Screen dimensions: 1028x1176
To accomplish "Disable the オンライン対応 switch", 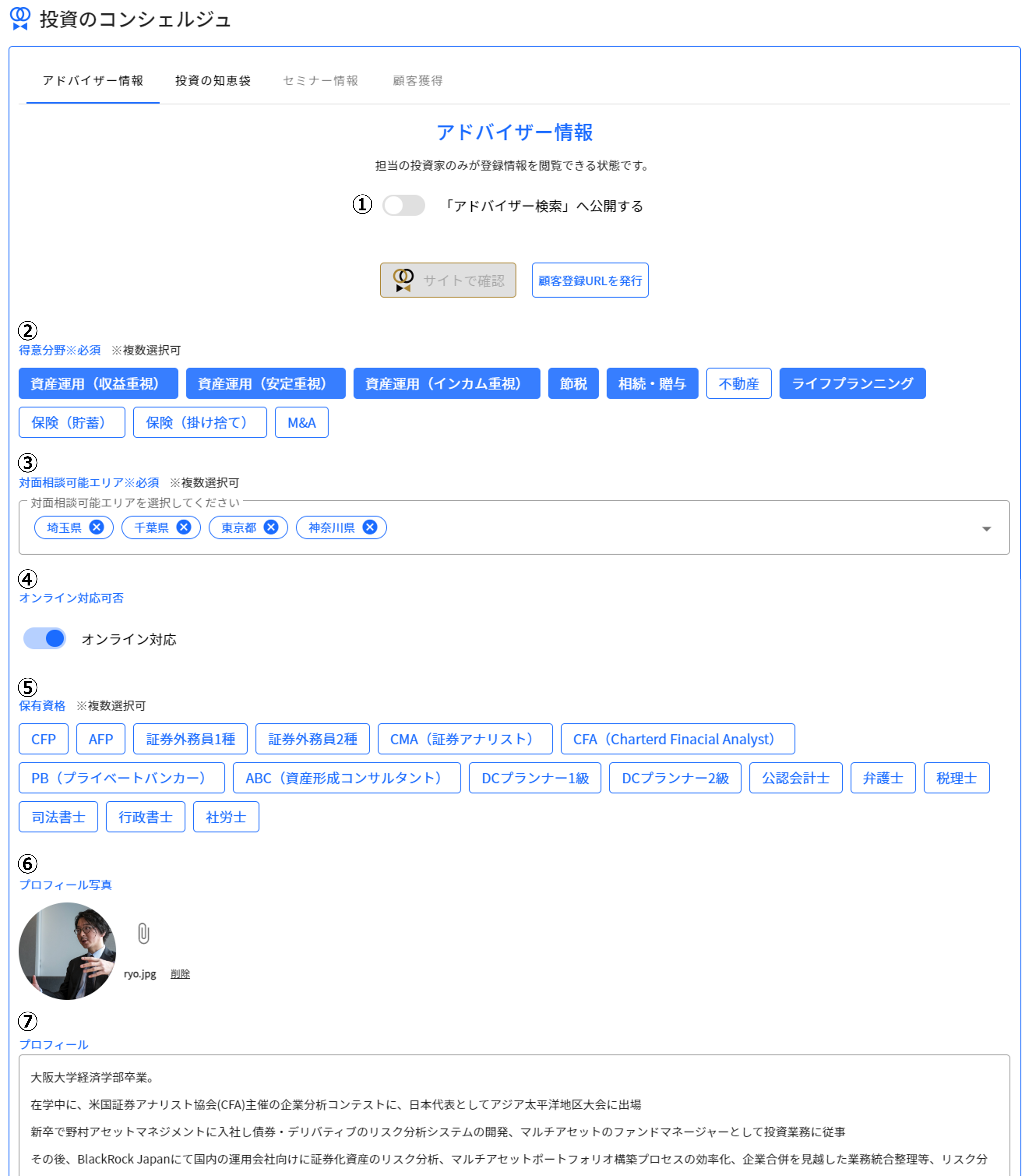I will (45, 638).
